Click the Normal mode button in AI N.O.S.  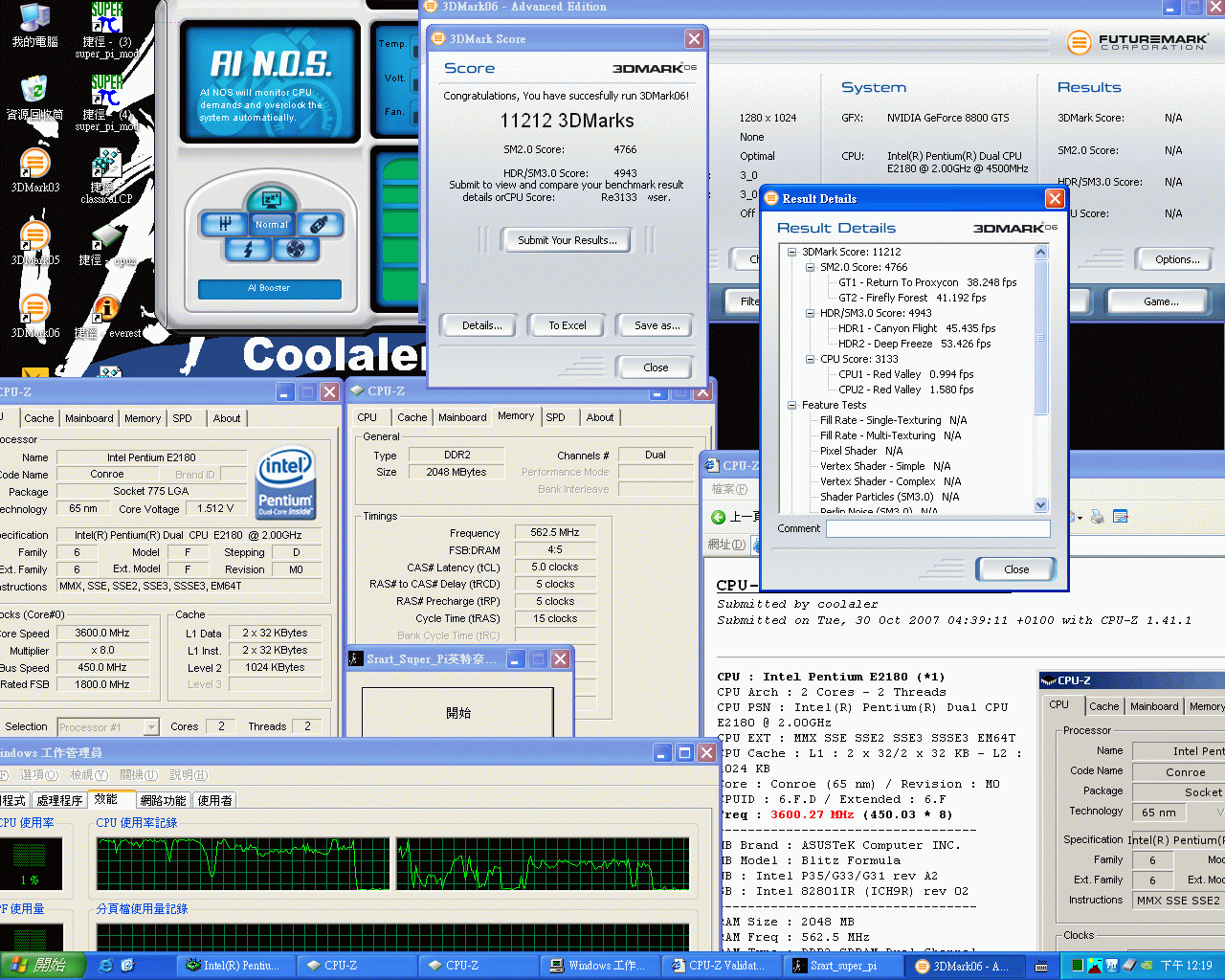tap(271, 224)
